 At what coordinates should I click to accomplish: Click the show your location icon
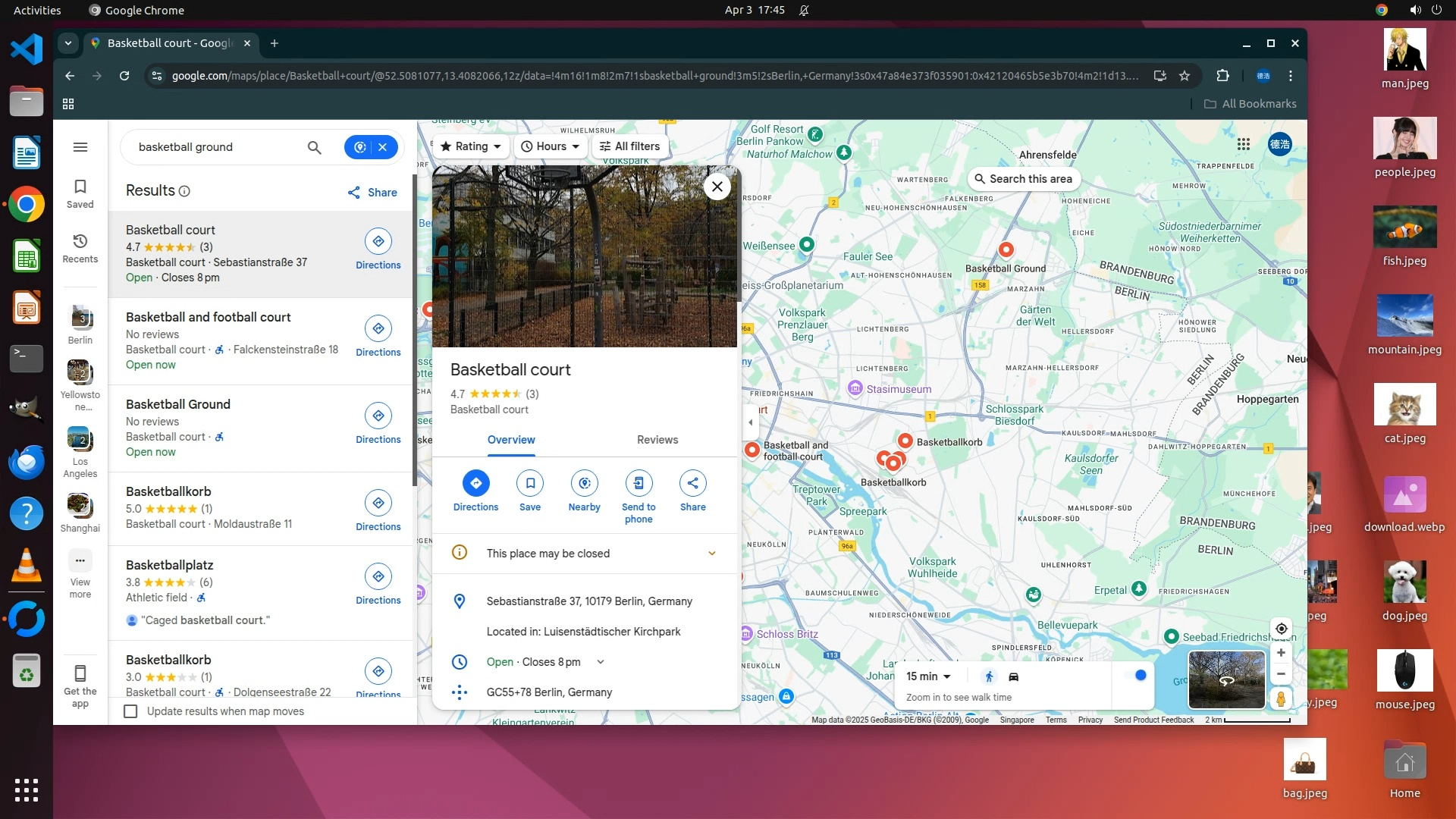1281,629
